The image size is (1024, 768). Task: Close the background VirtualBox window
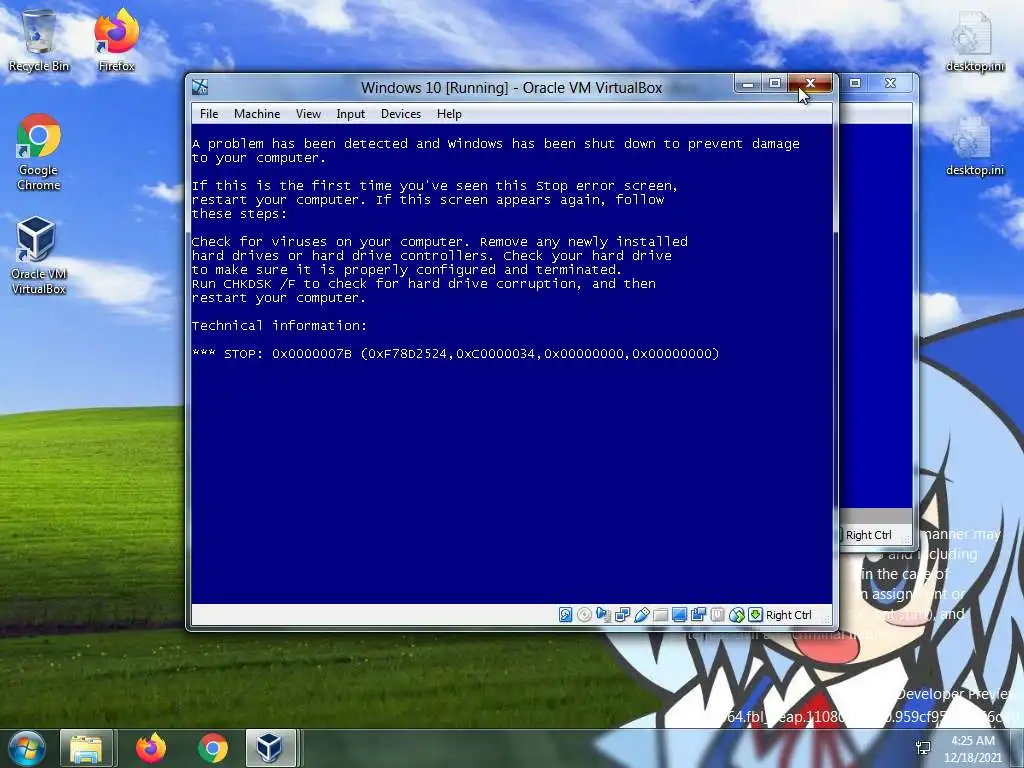pyautogui.click(x=890, y=83)
